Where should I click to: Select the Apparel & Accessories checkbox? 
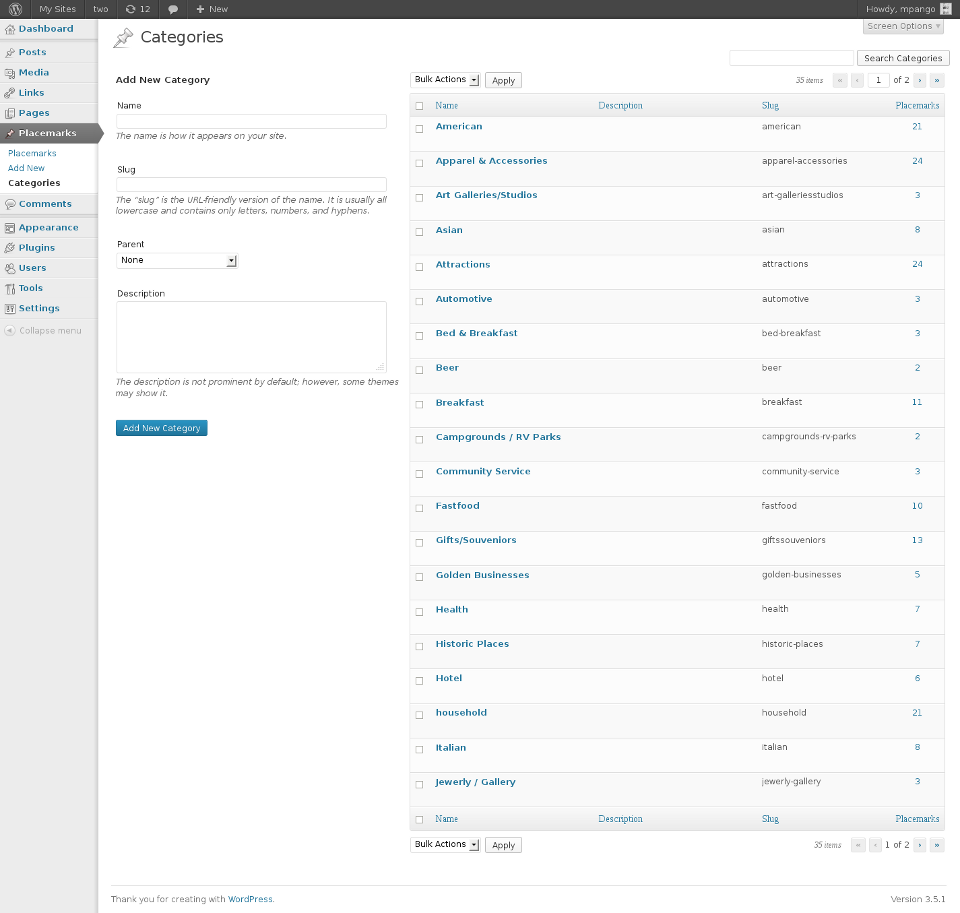[419, 163]
